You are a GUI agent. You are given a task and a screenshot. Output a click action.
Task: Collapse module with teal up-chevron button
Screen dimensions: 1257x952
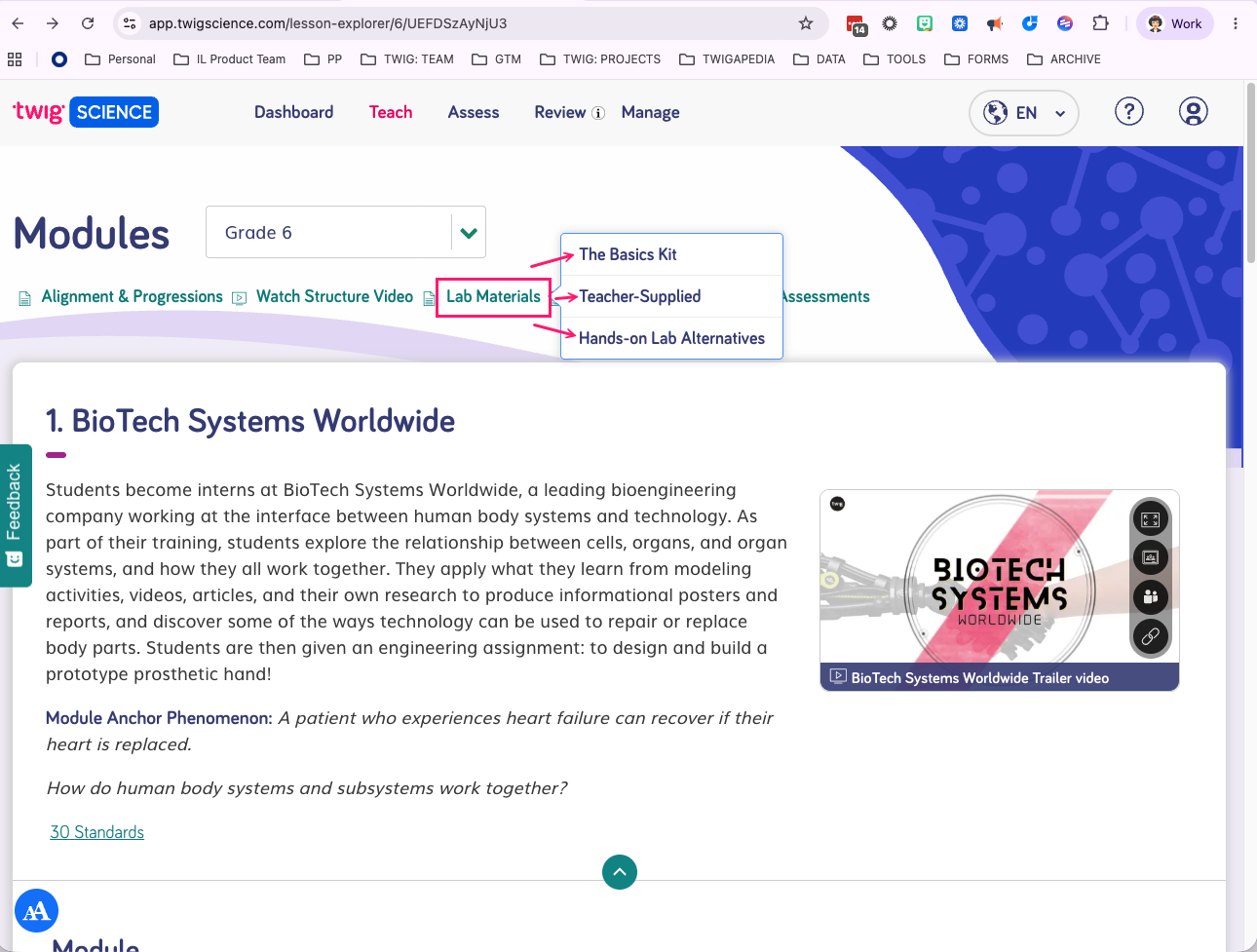620,872
